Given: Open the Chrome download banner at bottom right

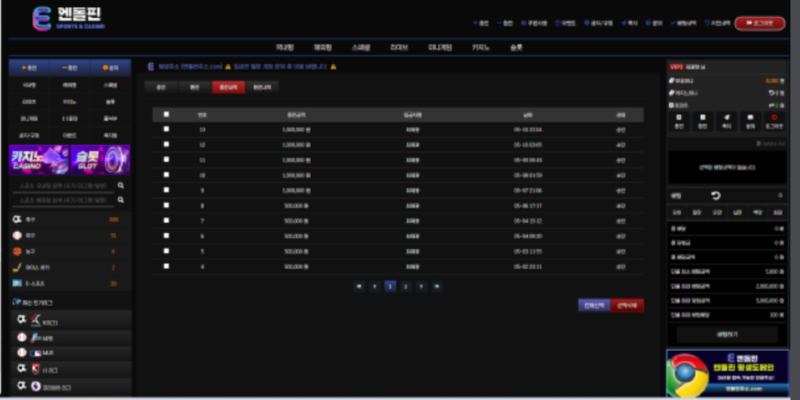Looking at the screenshot, I should coord(728,373).
